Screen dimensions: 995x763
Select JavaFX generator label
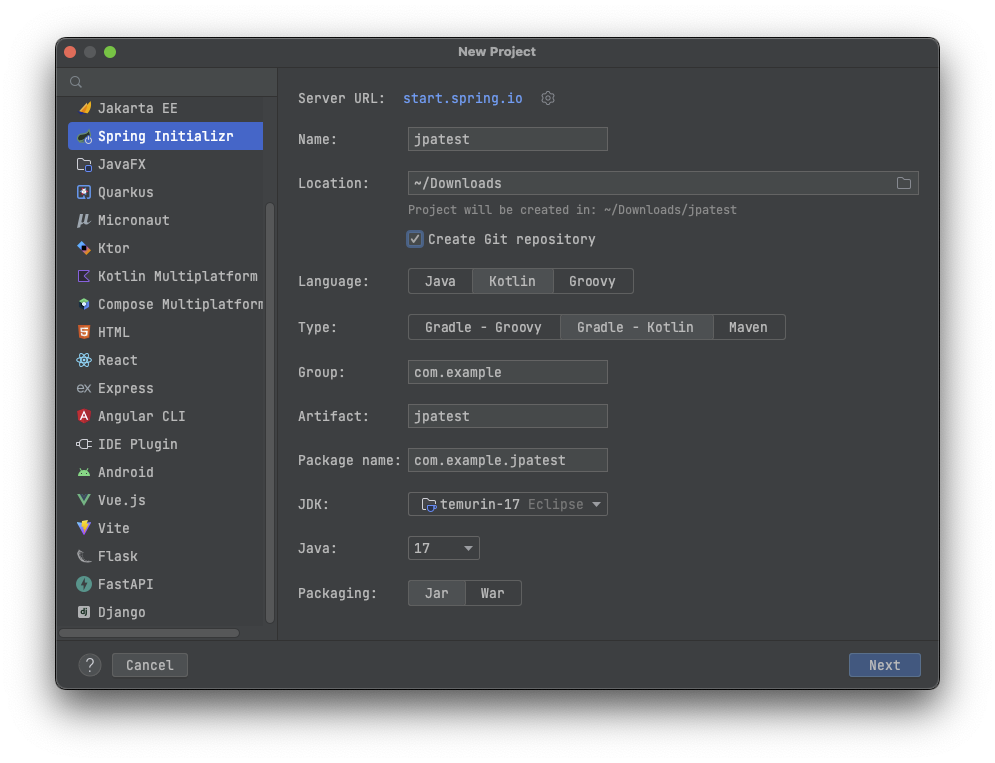pos(122,164)
